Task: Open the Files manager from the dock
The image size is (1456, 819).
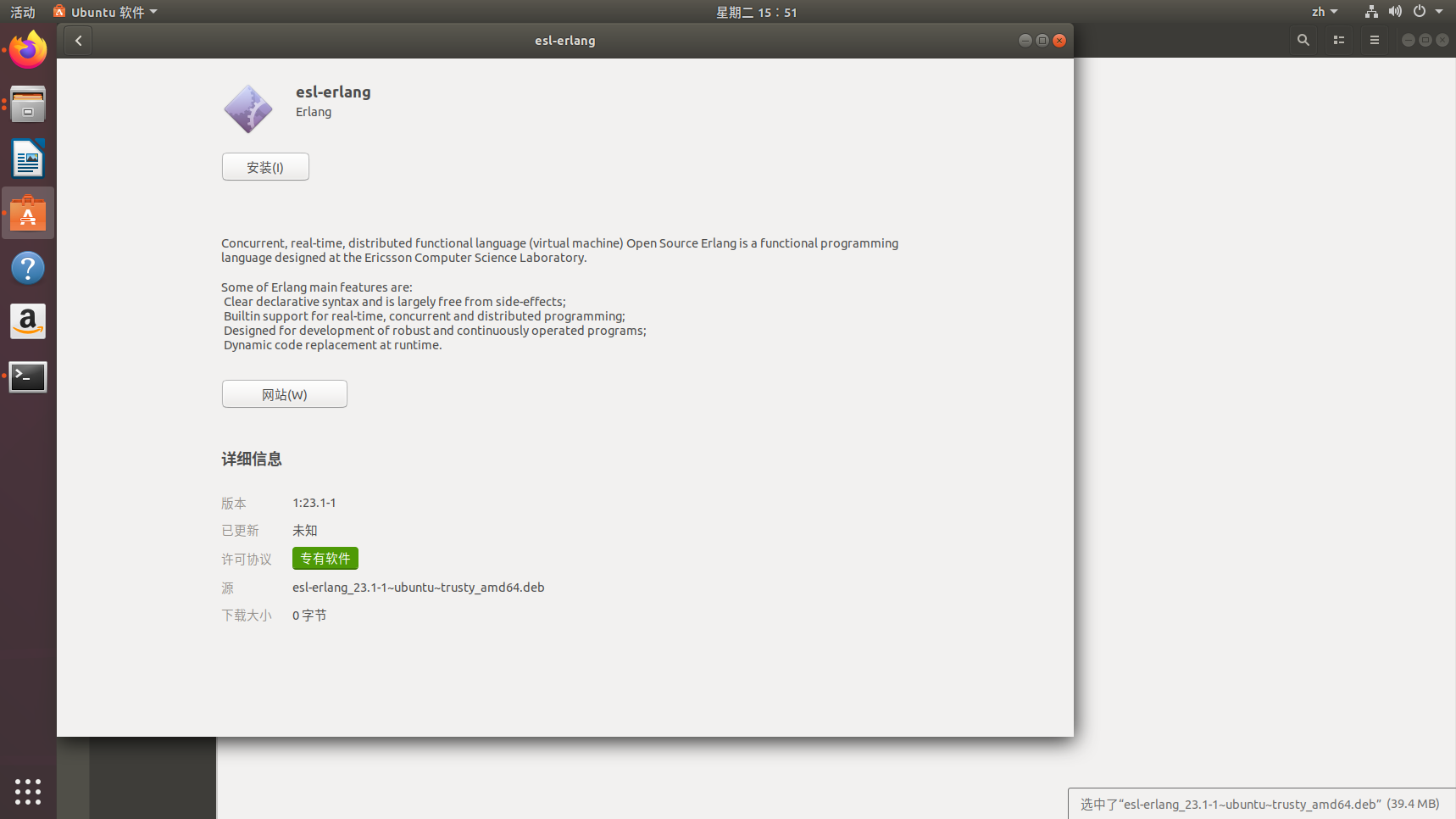Action: [x=28, y=103]
